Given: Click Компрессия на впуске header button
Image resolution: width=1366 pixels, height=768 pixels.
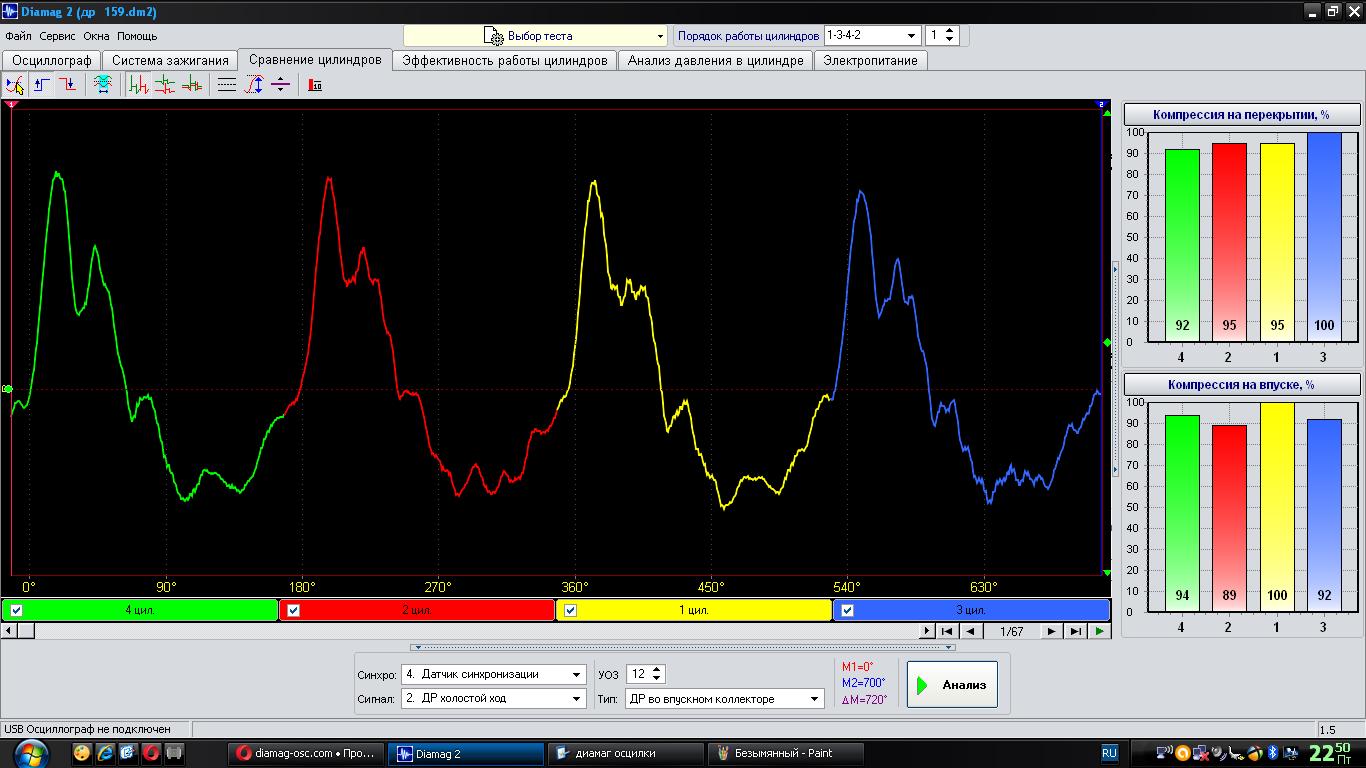Looking at the screenshot, I should pos(1242,384).
